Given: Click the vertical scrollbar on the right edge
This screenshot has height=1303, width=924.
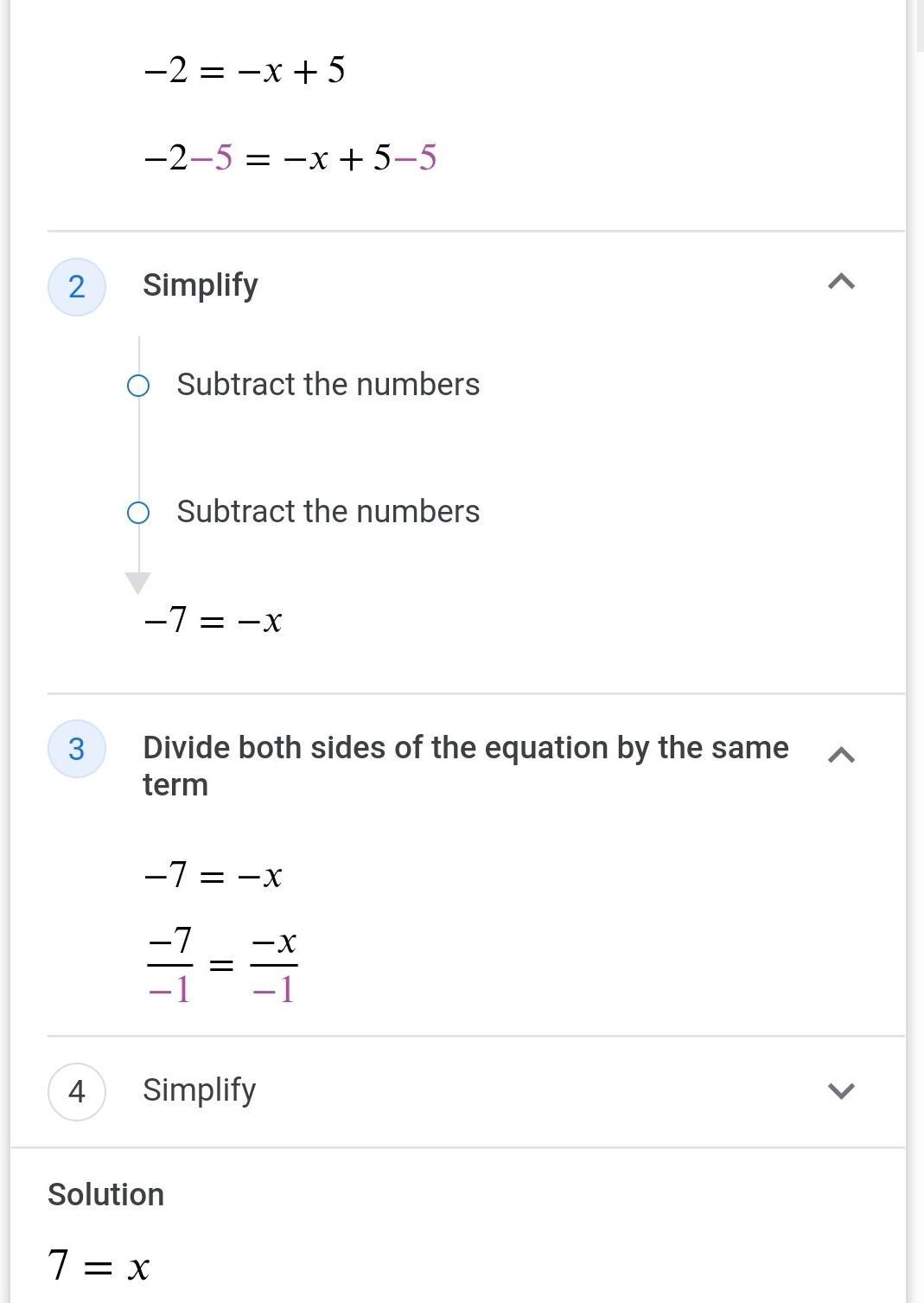Looking at the screenshot, I should click(x=918, y=26).
